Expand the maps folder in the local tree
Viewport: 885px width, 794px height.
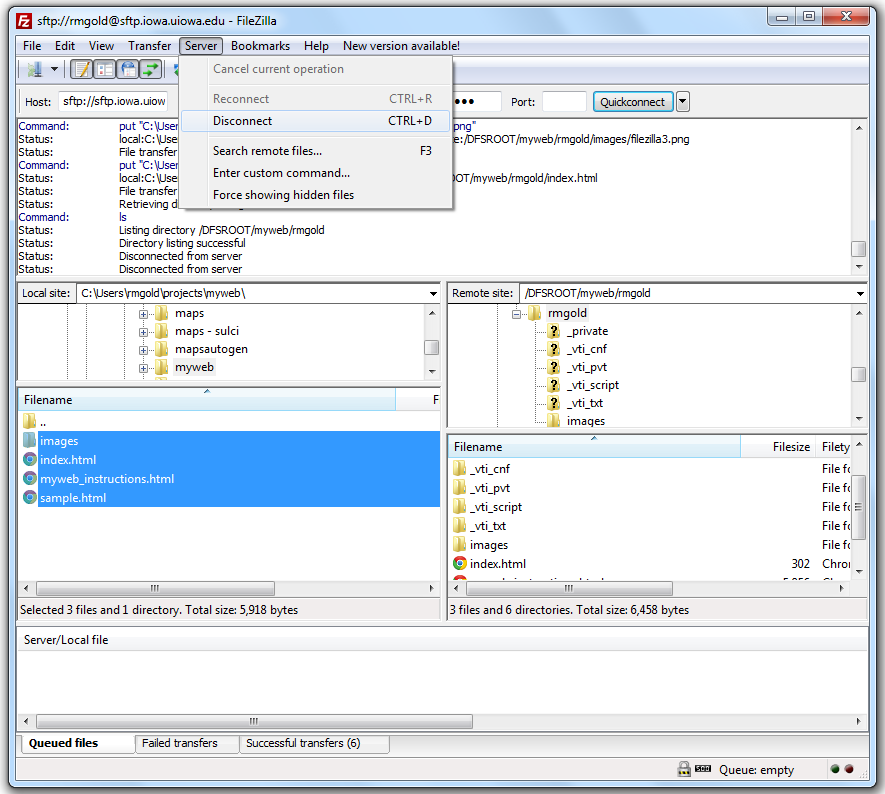coord(143,314)
